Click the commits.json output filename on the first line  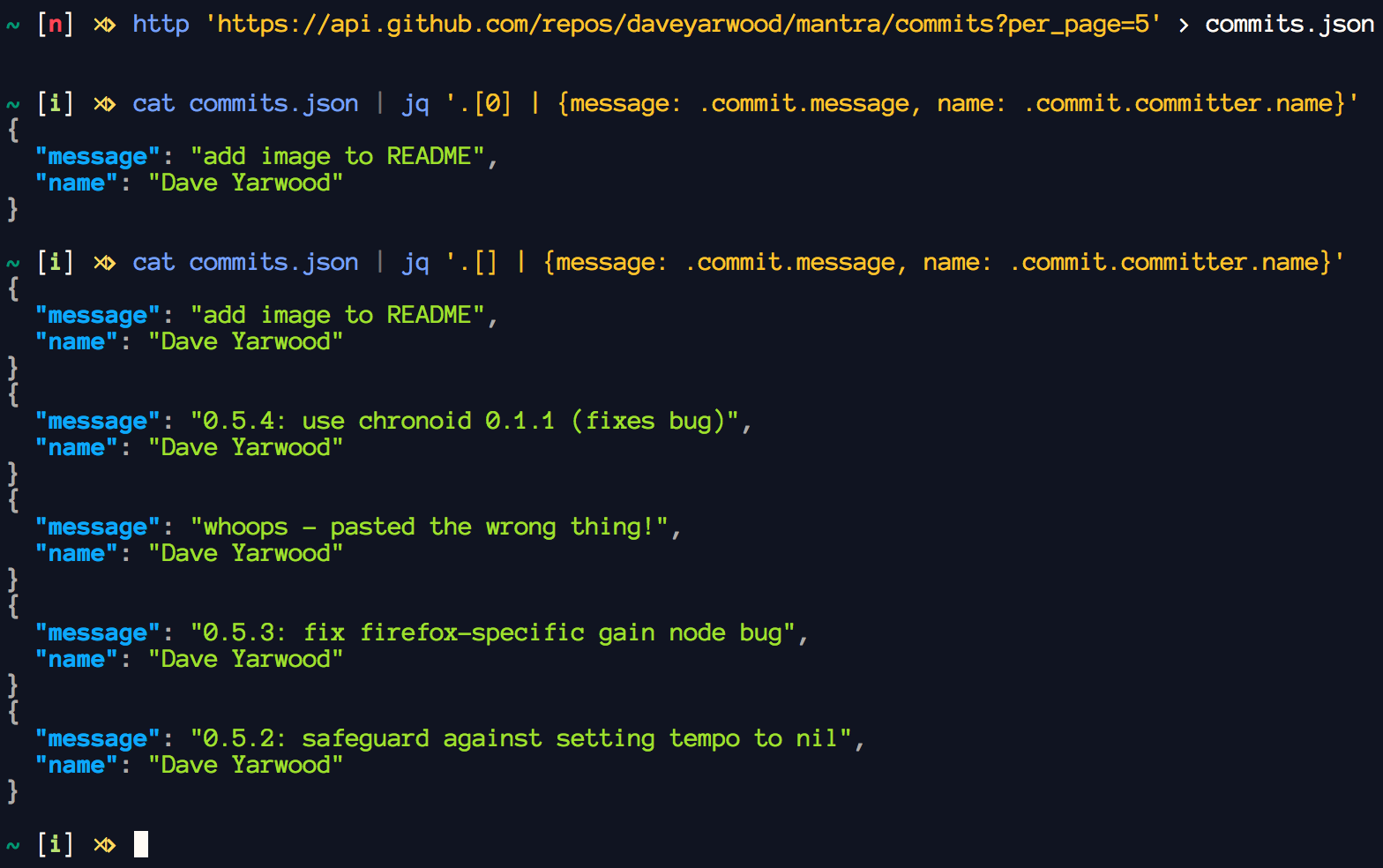[1289, 24]
